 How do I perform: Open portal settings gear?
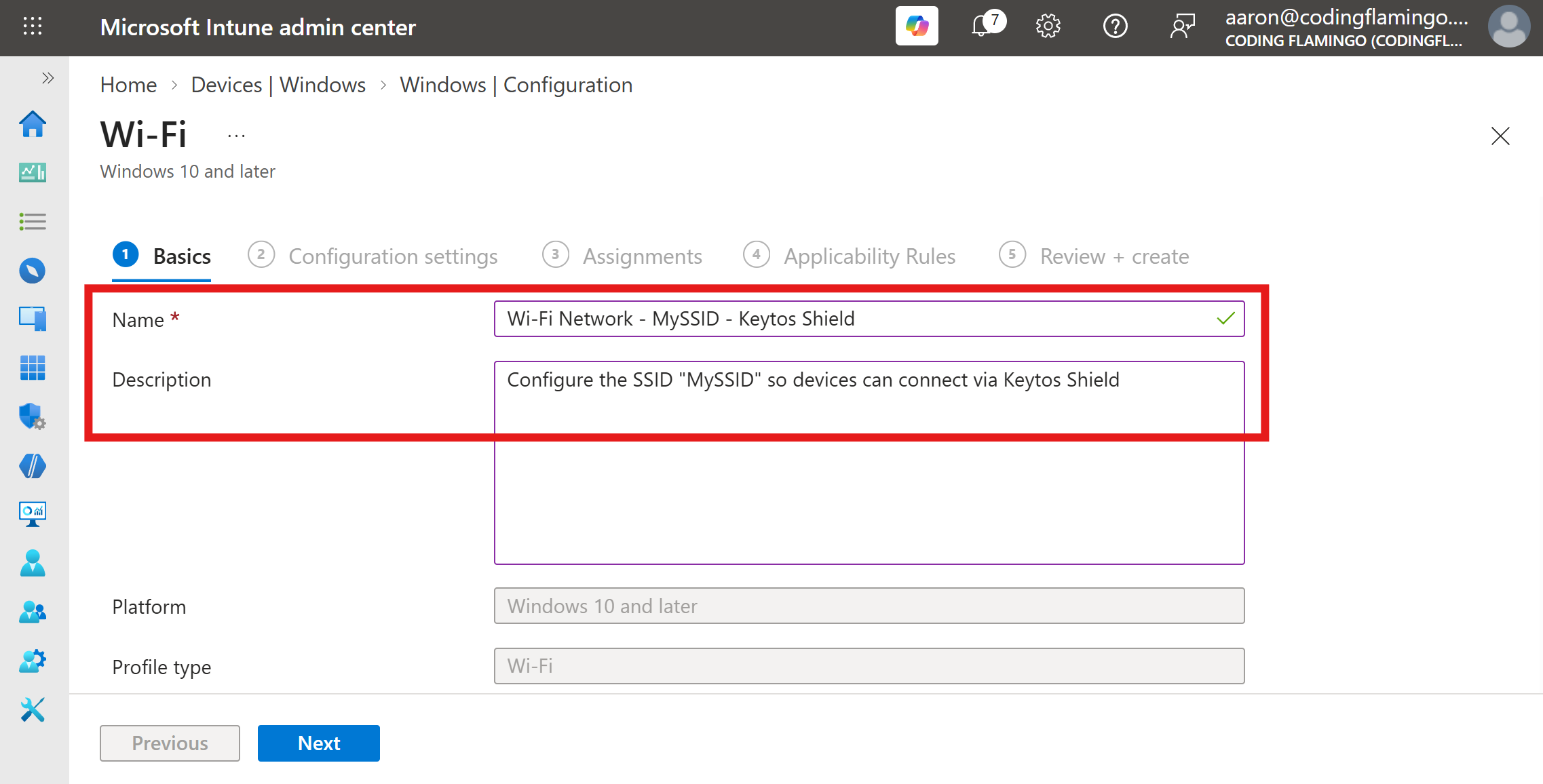pyautogui.click(x=1048, y=26)
